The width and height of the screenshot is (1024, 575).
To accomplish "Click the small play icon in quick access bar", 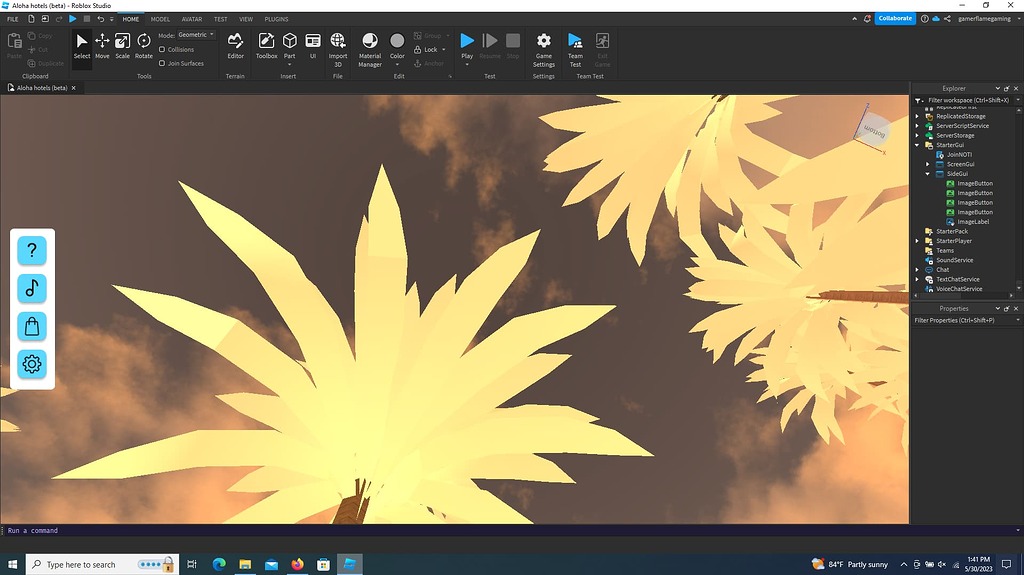I will tap(72, 19).
